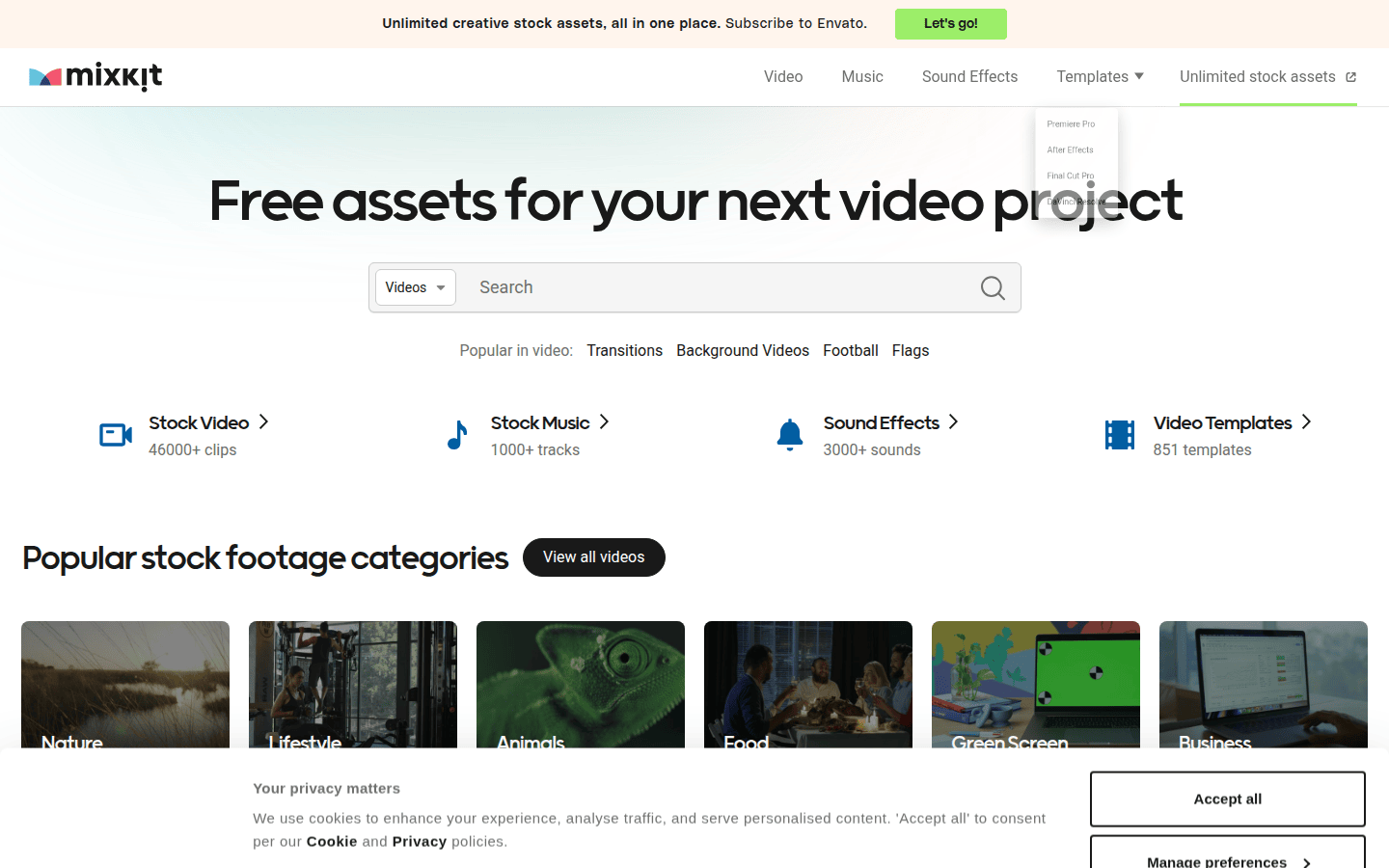Image resolution: width=1389 pixels, height=868 pixels.
Task: Click the Flags popular search link
Action: (x=911, y=350)
